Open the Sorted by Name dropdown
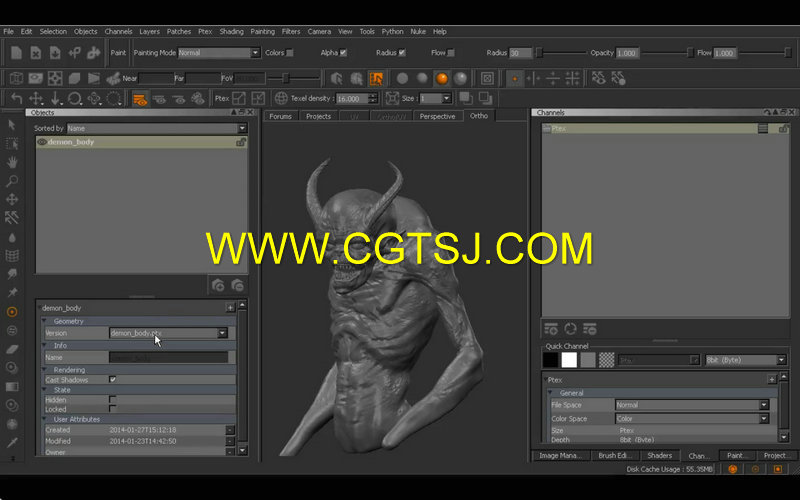800x500 pixels. point(157,128)
